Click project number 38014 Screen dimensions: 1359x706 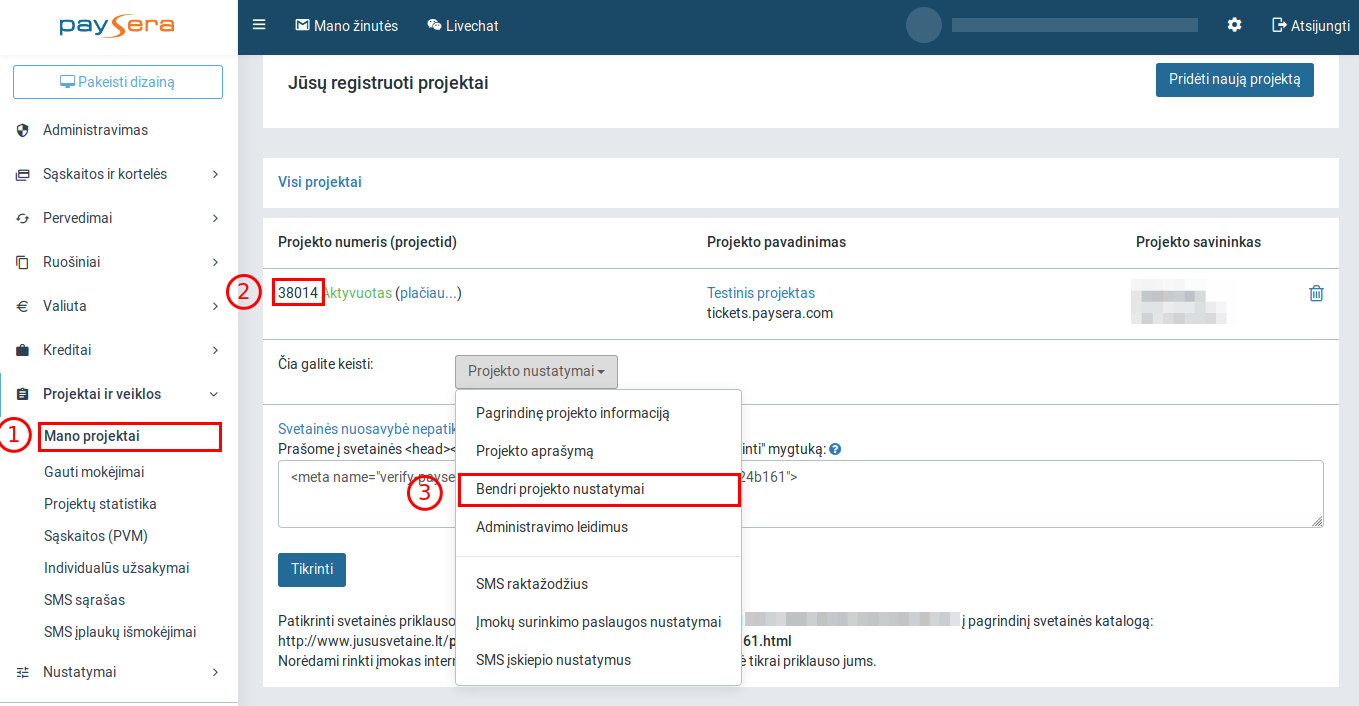point(298,293)
